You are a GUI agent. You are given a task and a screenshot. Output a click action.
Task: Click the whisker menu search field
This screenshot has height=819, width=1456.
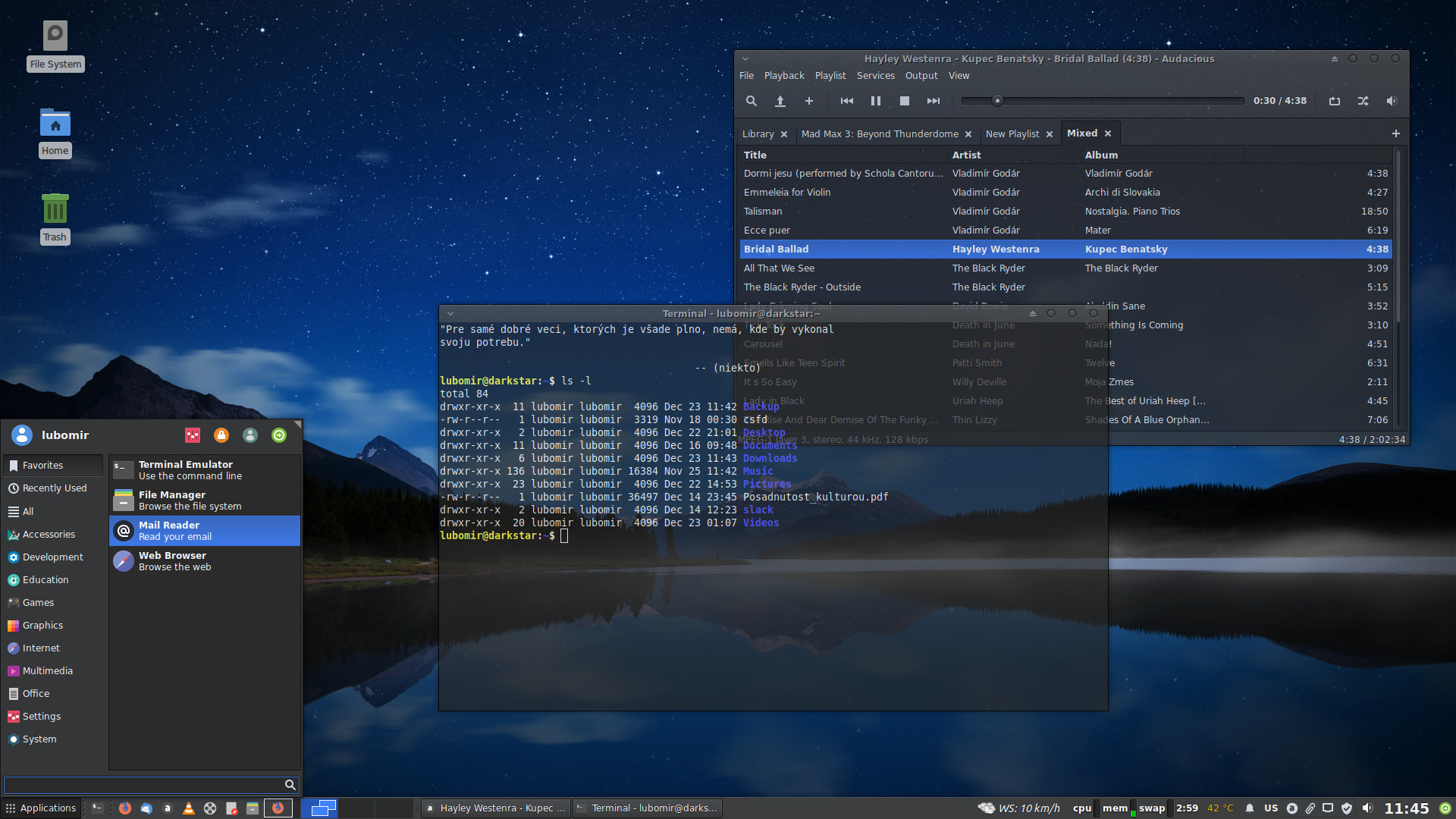click(151, 785)
